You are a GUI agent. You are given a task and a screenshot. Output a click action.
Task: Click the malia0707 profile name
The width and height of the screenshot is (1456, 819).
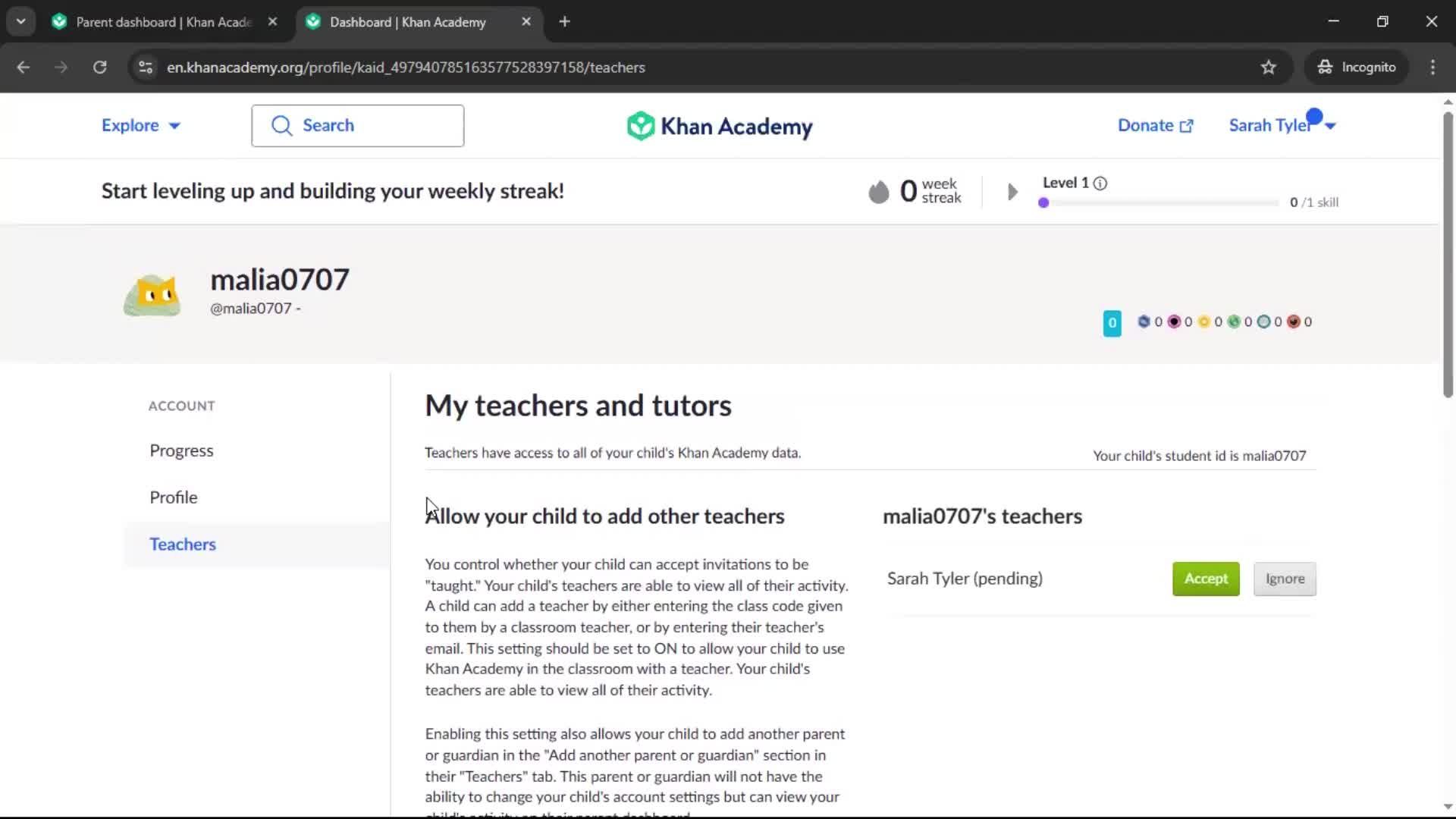click(x=280, y=280)
